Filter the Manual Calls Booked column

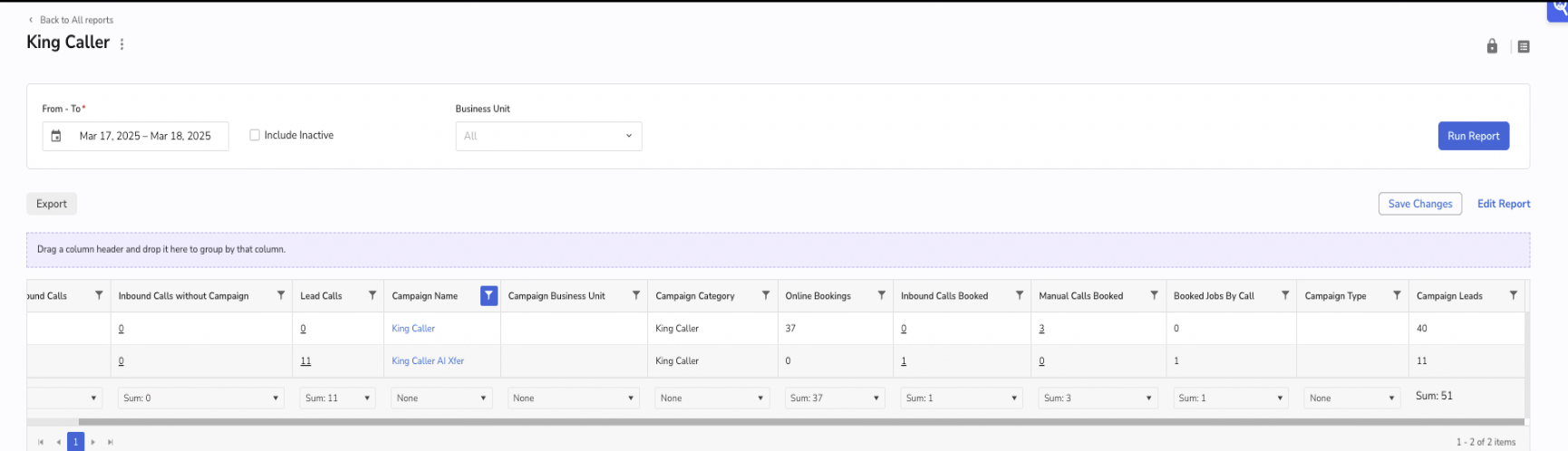point(1154,295)
